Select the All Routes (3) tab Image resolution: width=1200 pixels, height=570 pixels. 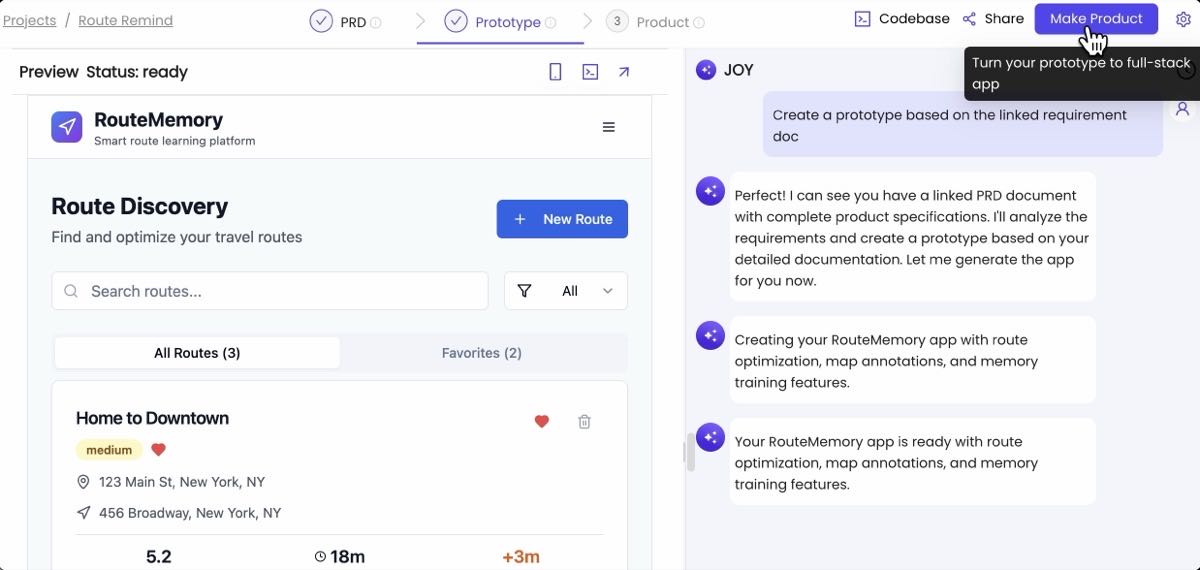tap(197, 353)
